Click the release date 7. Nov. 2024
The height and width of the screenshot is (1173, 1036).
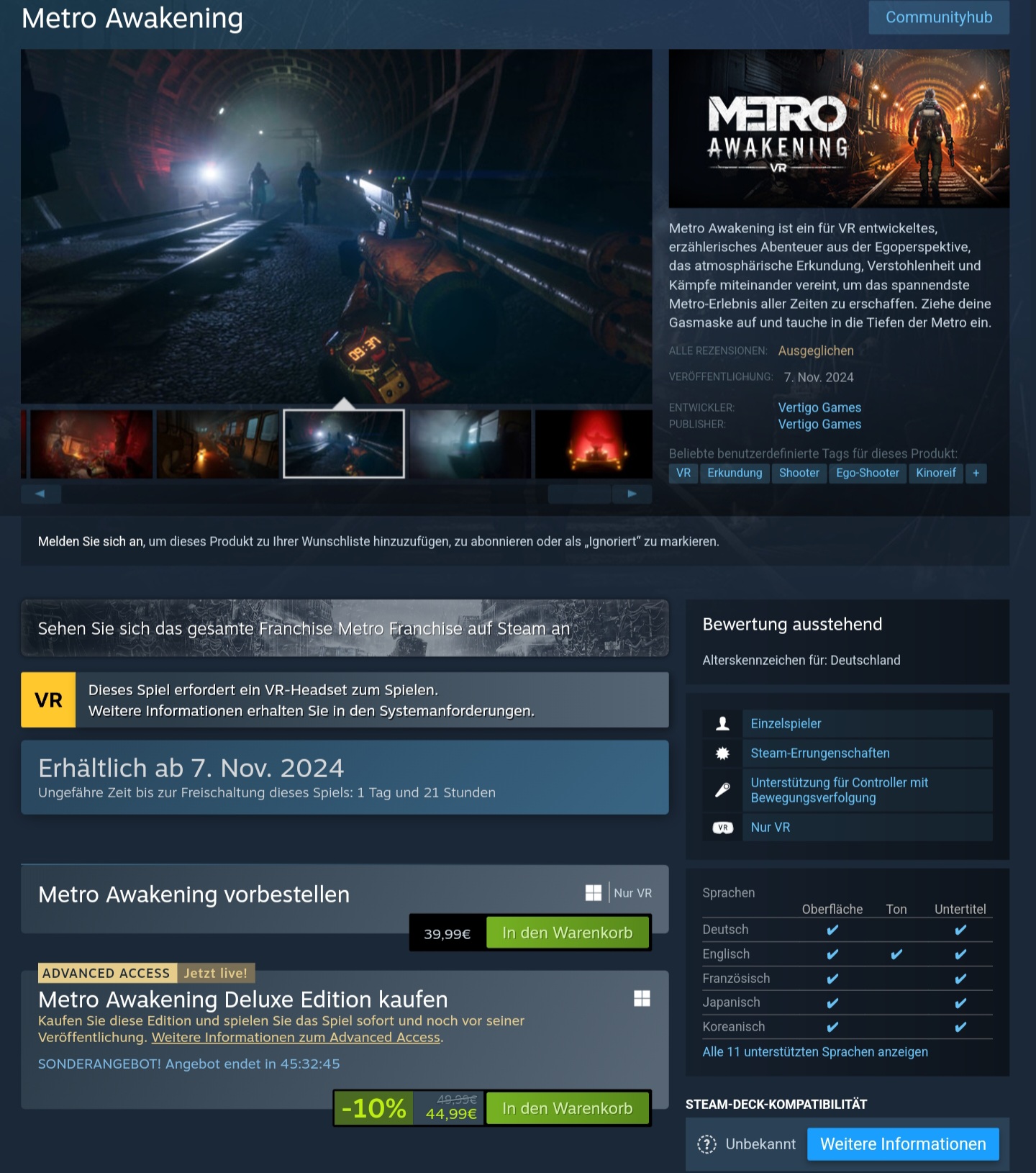(819, 377)
